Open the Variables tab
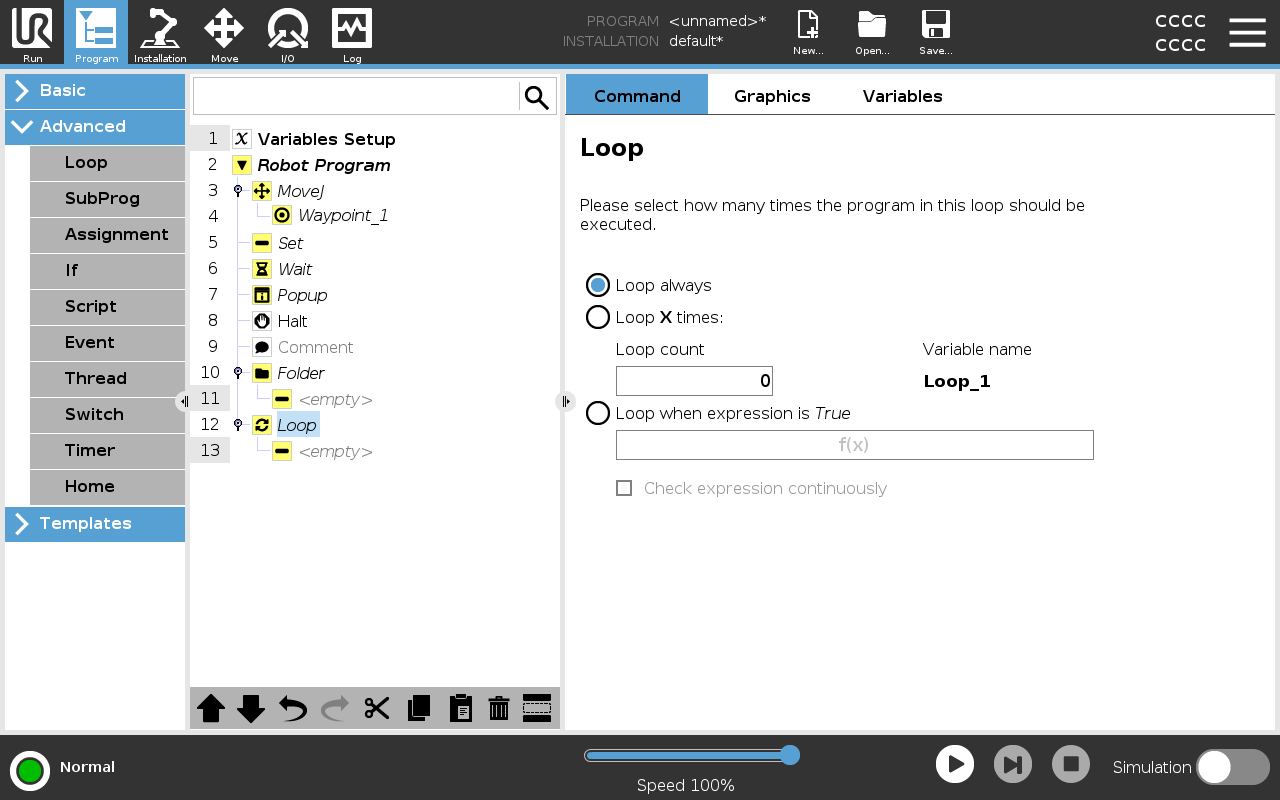The width and height of the screenshot is (1280, 800). point(902,96)
